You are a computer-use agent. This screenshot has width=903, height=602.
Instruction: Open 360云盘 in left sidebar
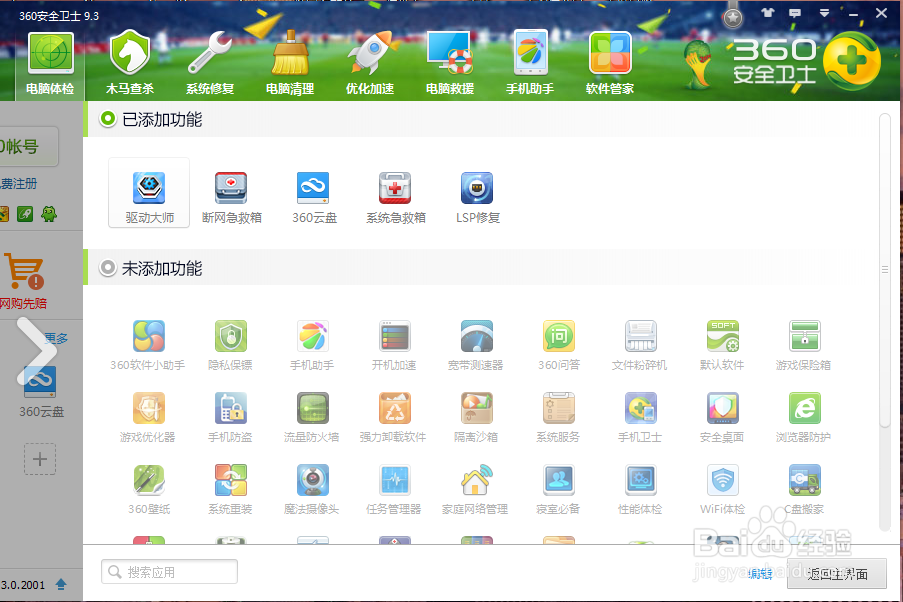tap(41, 392)
